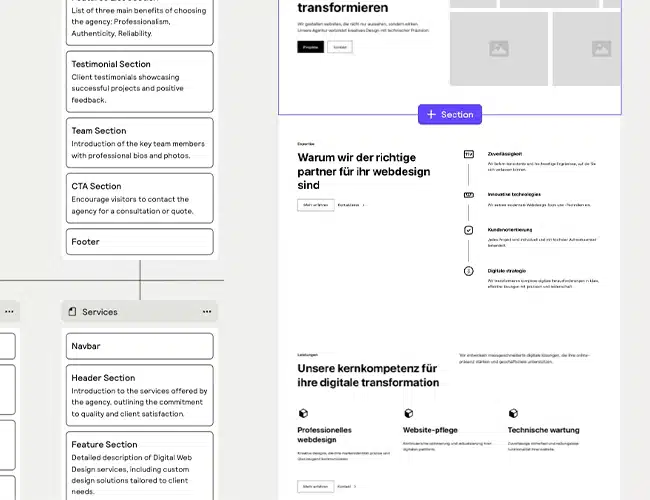Viewport: 650px width, 500px height.
Task: Select the Header Section card
Action: click(140, 395)
